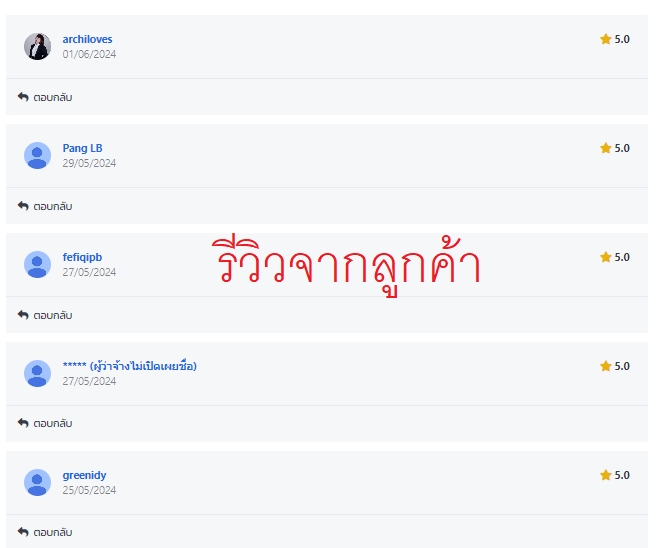Image resolution: width=657 pixels, height=548 pixels.
Task: Click the Pang LB avatar icon
Action: (x=37, y=155)
